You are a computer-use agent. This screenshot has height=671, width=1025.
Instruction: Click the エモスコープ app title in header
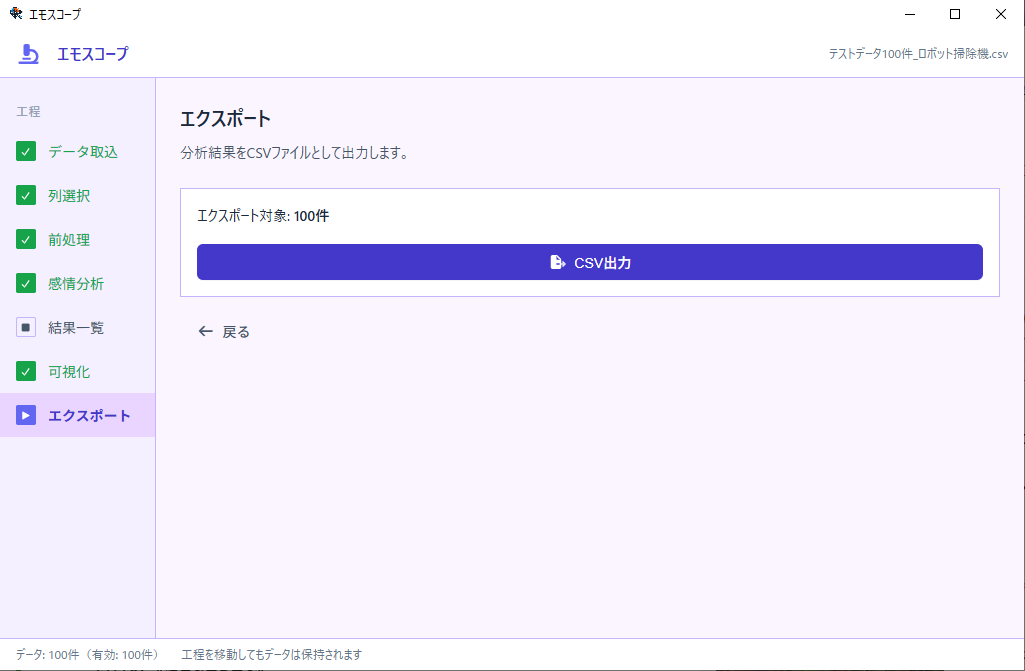pyautogui.click(x=92, y=54)
